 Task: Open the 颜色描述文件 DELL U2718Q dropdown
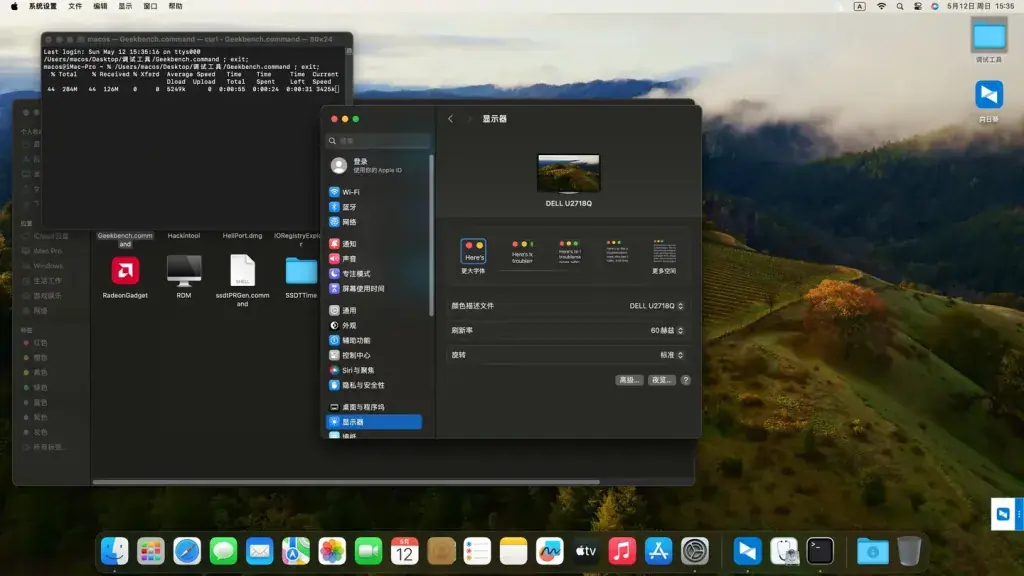[656, 306]
